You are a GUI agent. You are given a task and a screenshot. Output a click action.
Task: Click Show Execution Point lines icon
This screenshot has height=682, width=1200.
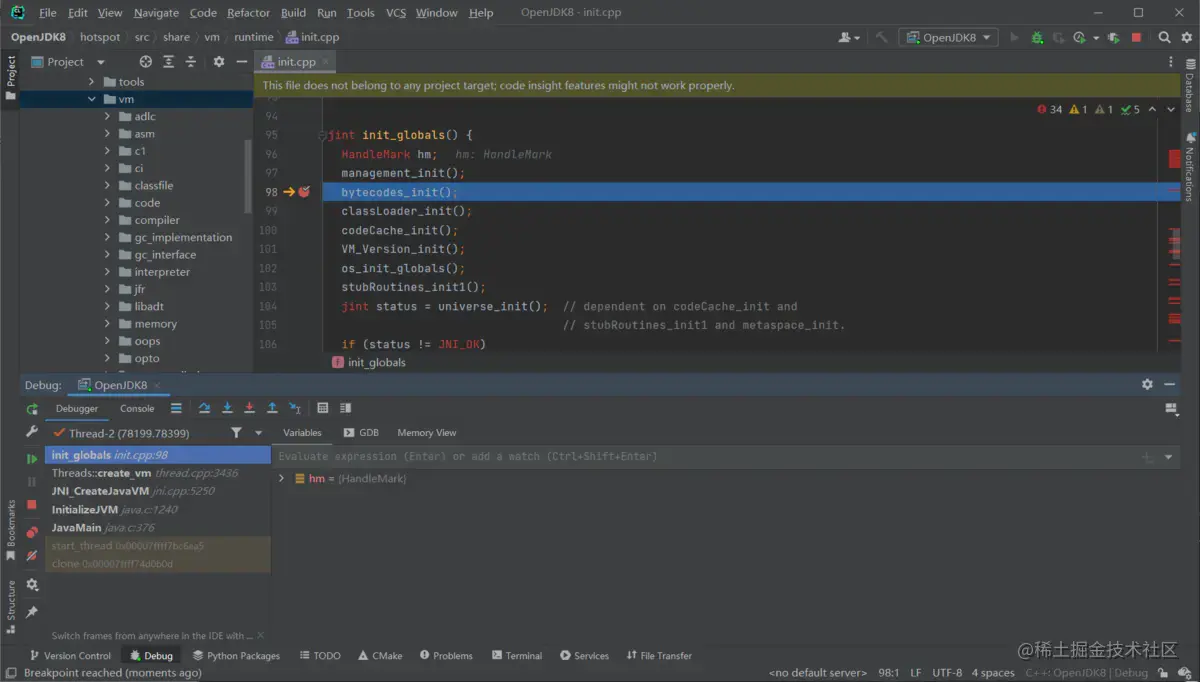click(176, 408)
